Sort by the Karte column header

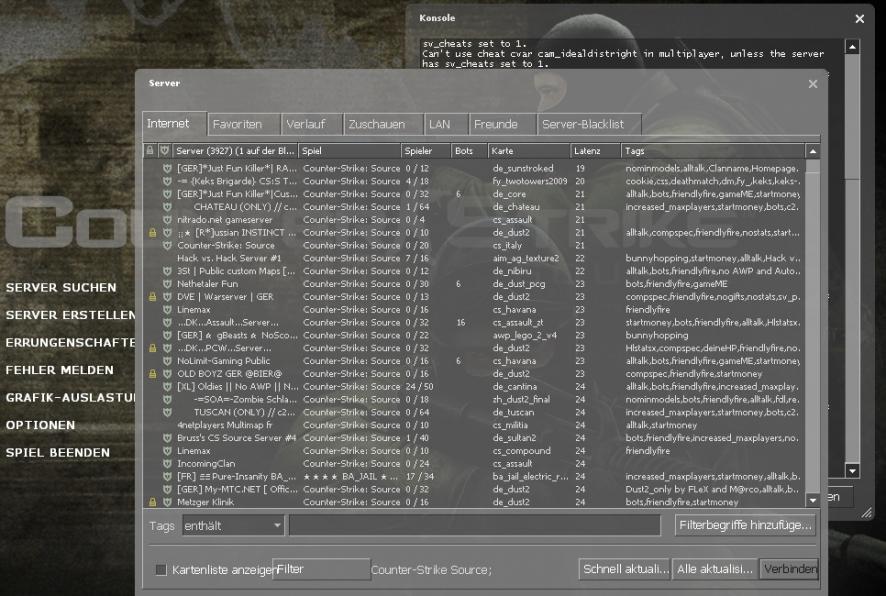coord(529,151)
